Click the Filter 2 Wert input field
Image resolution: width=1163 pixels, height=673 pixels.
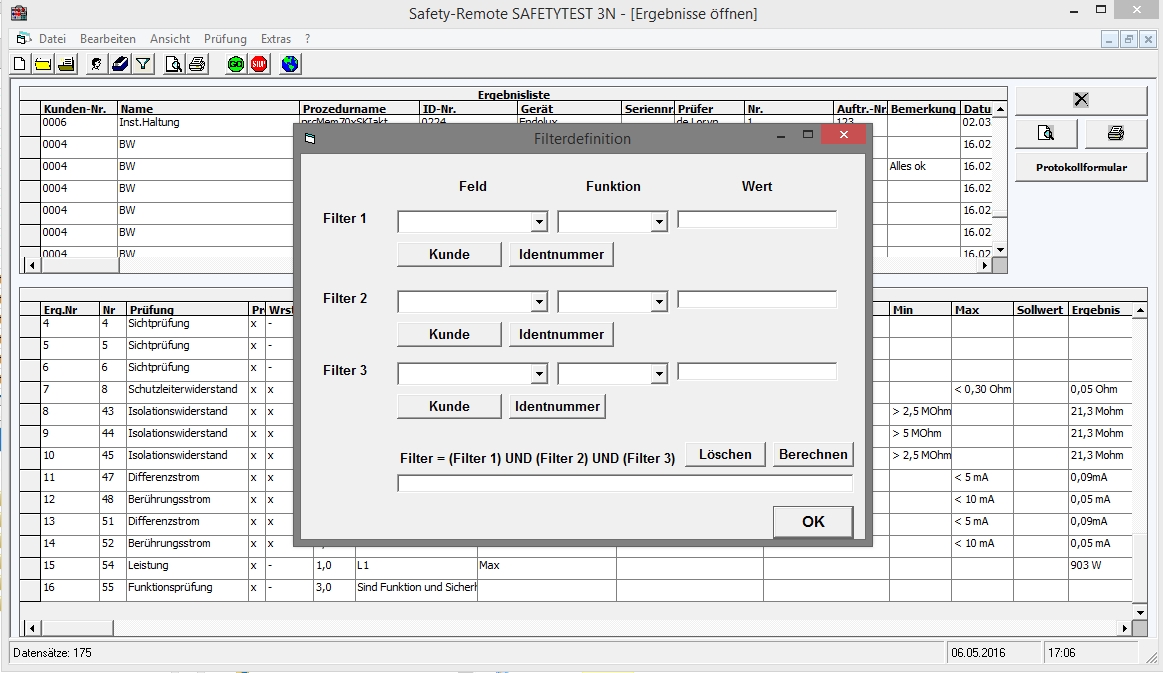[757, 300]
